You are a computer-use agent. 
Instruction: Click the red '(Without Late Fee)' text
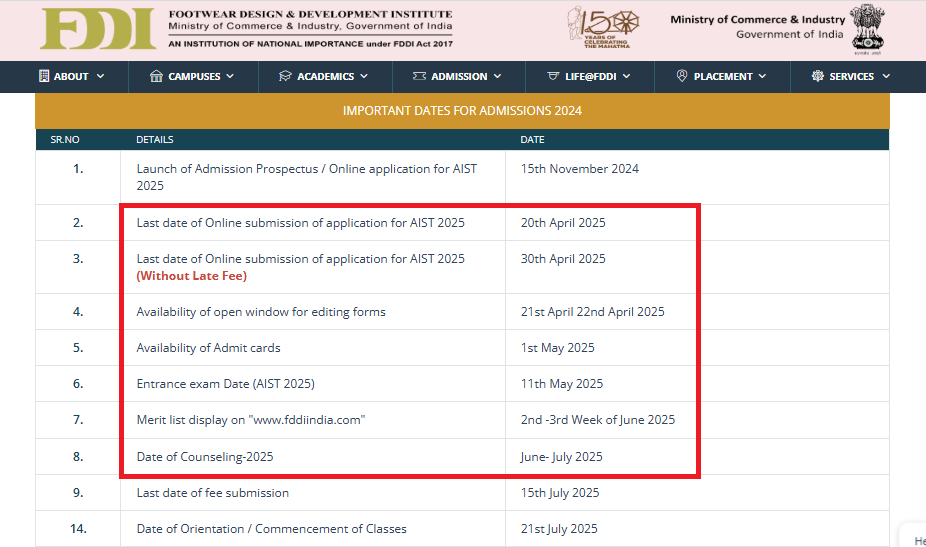click(191, 276)
